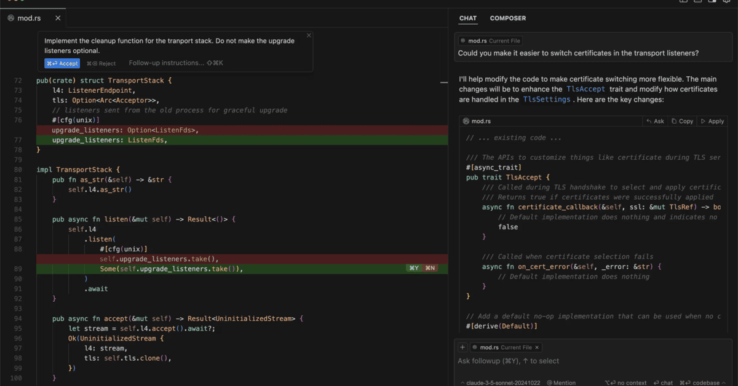Click '#[derive(Default)]' in chat code
Viewport: 738px width, 386px height.
(501, 326)
